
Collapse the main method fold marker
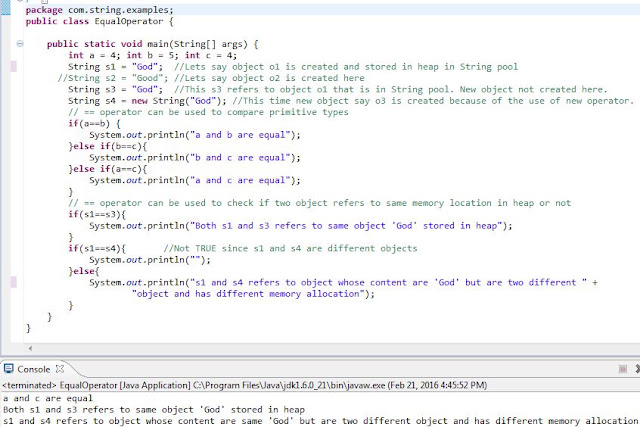20,44
